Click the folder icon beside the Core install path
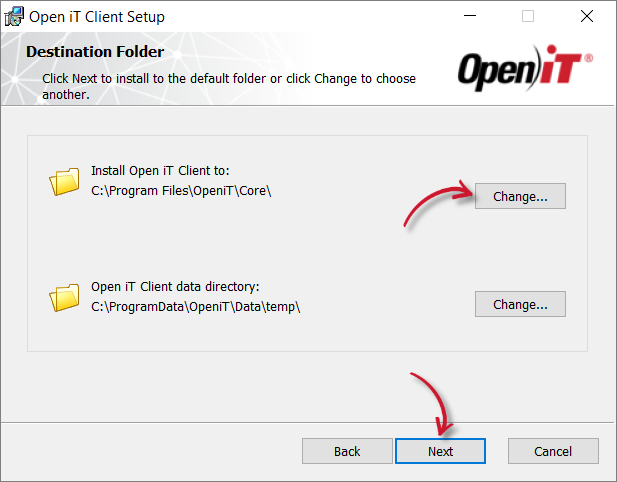Viewport: 617px width, 482px height. pyautogui.click(x=64, y=182)
